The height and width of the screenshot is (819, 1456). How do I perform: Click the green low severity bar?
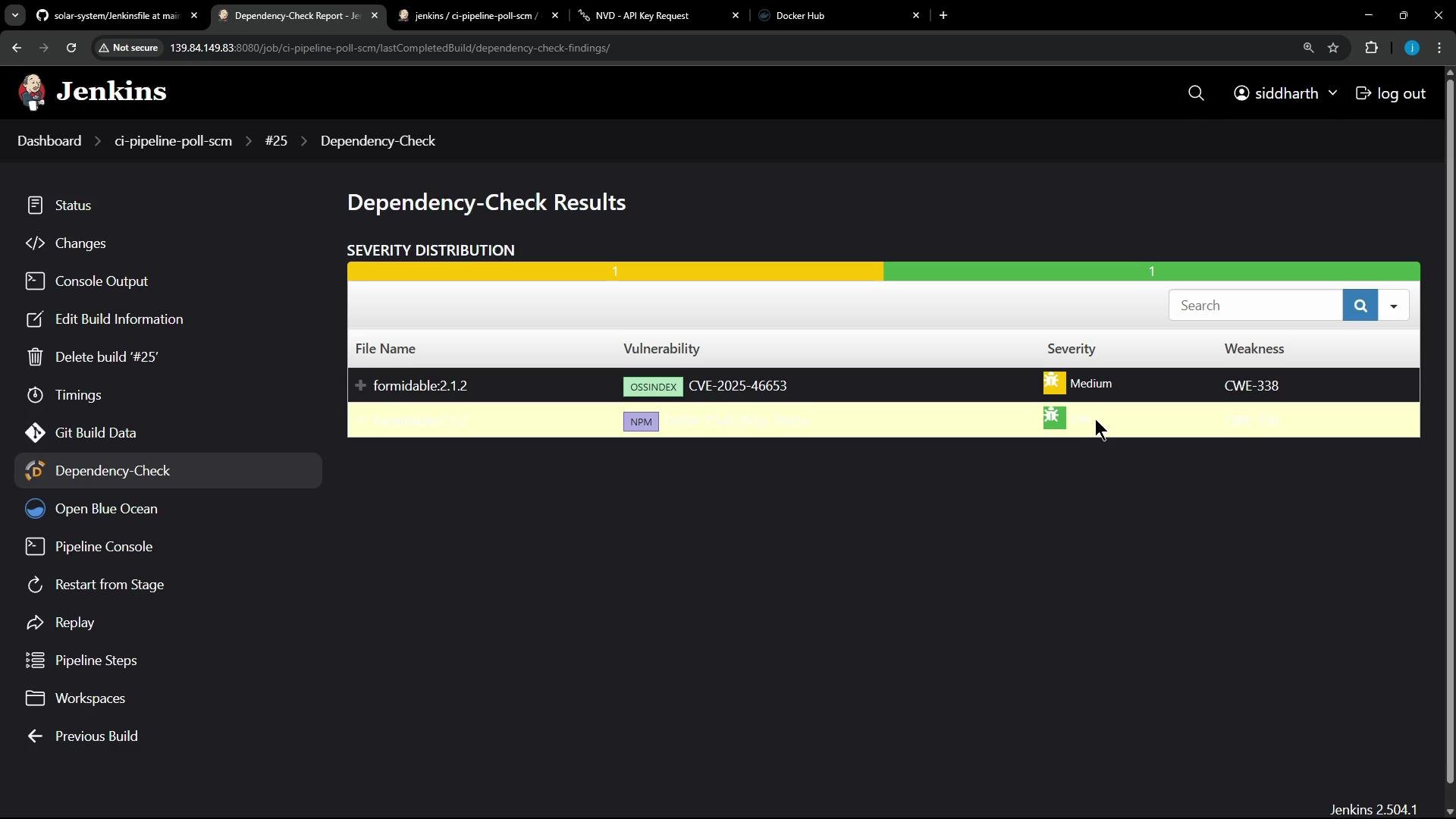point(1151,271)
